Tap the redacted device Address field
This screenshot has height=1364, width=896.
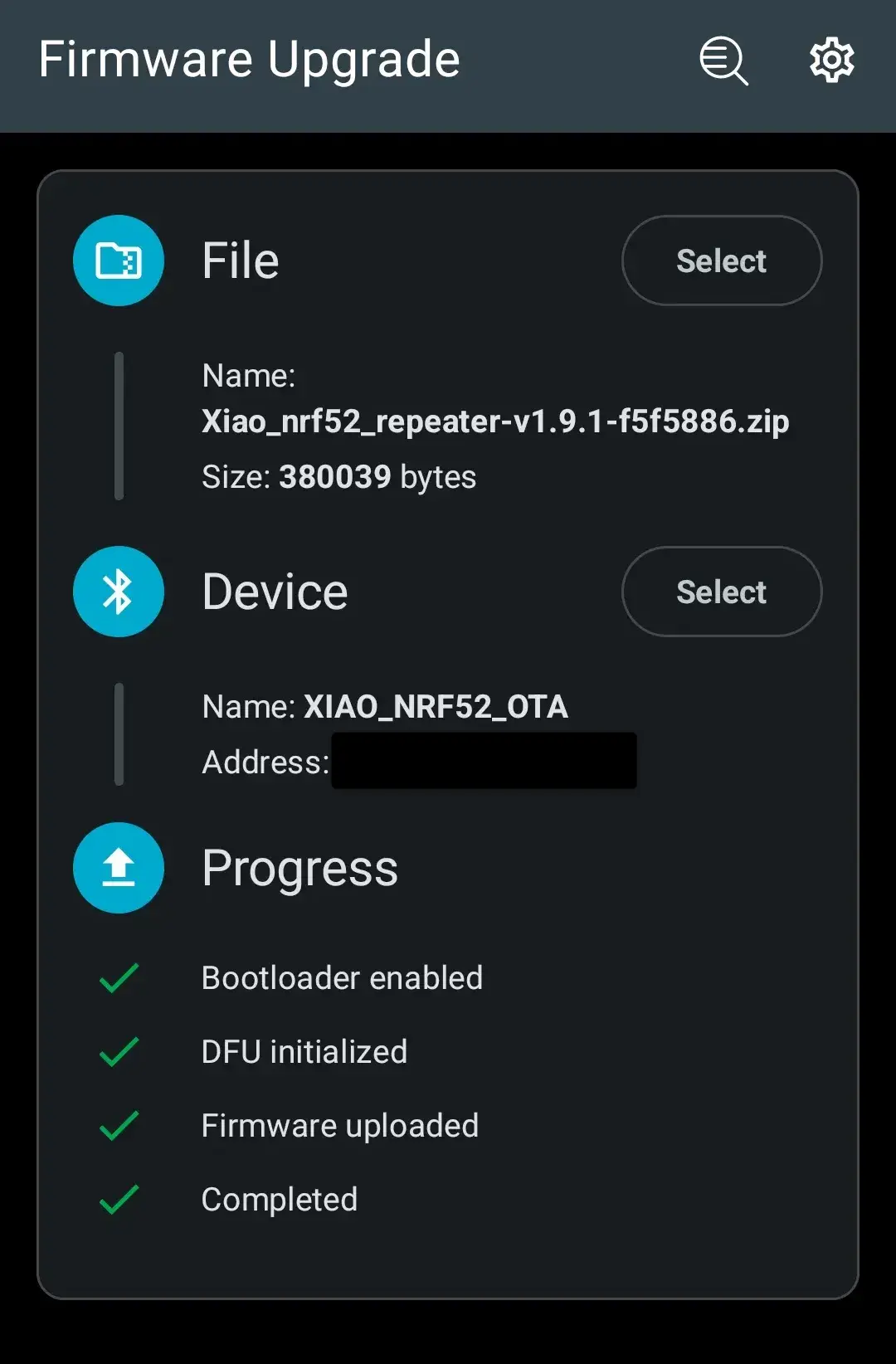tap(484, 761)
